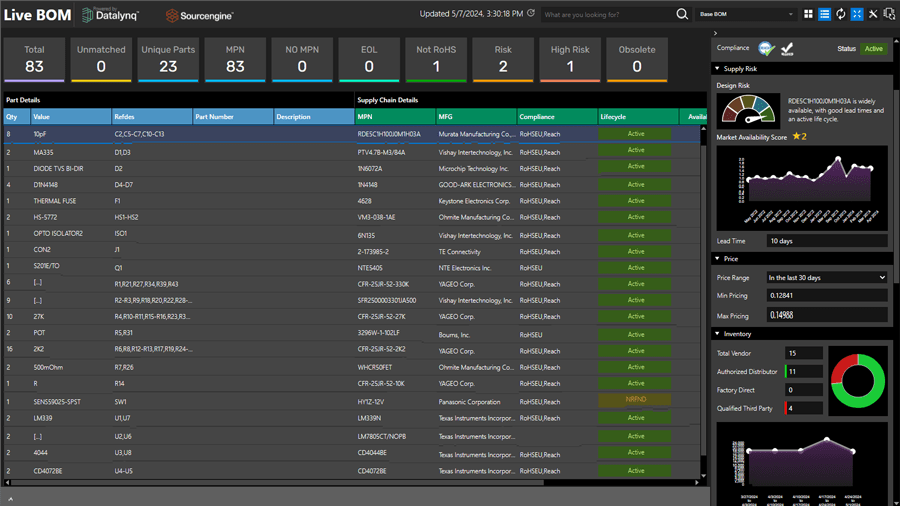Sort by the Qty column header
The height and width of the screenshot is (506, 900).
tap(17, 116)
